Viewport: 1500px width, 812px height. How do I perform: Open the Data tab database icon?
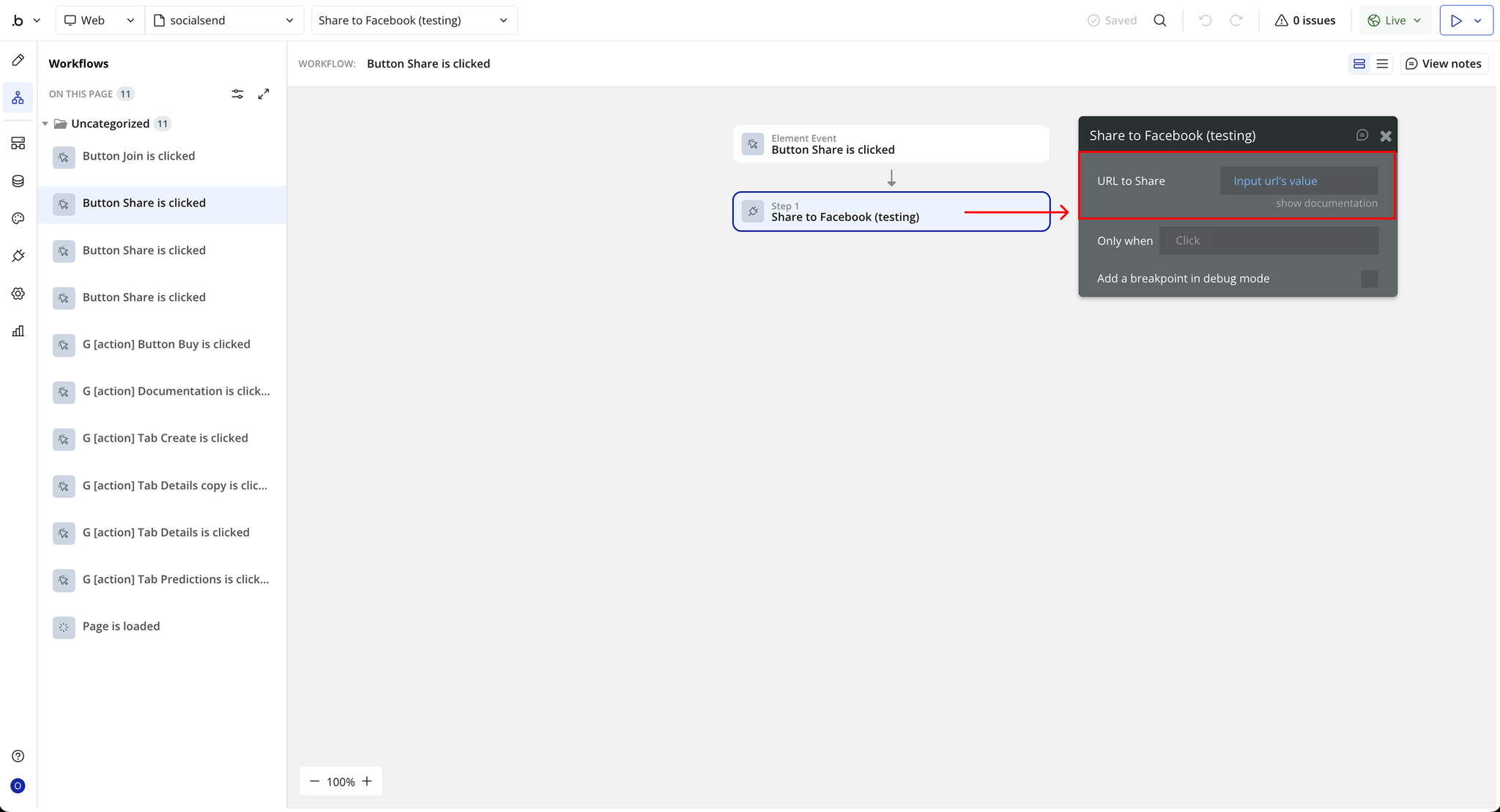click(x=18, y=181)
